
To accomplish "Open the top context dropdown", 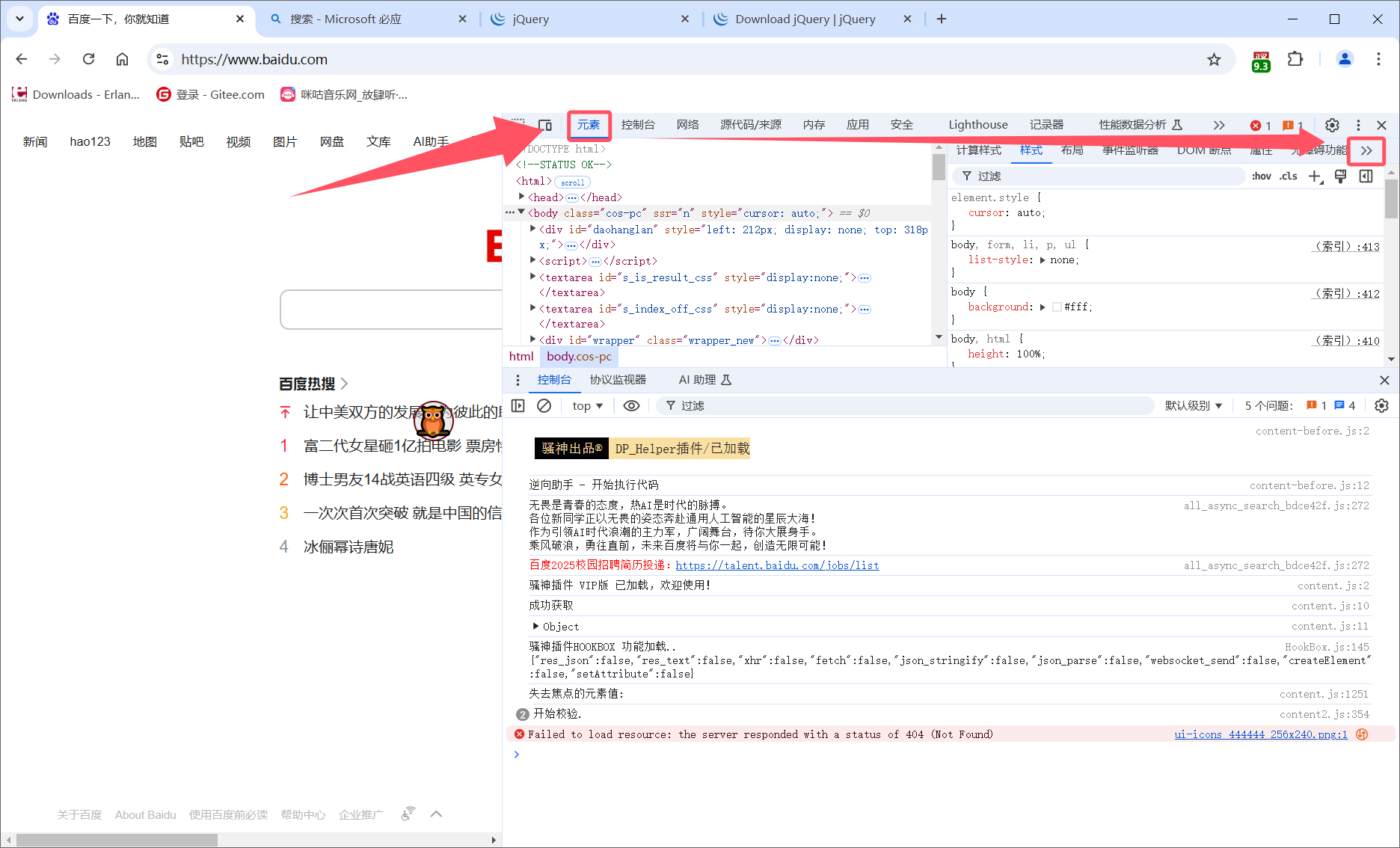I will 588,405.
